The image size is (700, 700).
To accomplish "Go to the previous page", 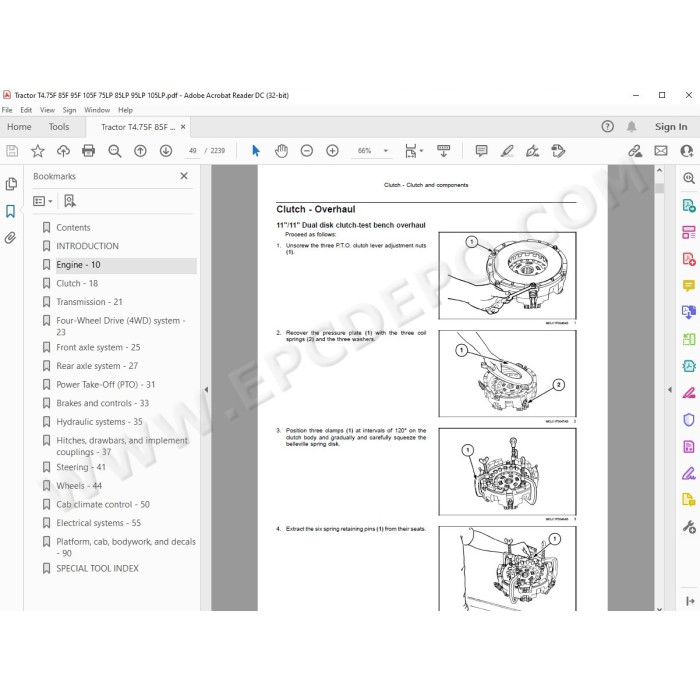I will (x=140, y=151).
